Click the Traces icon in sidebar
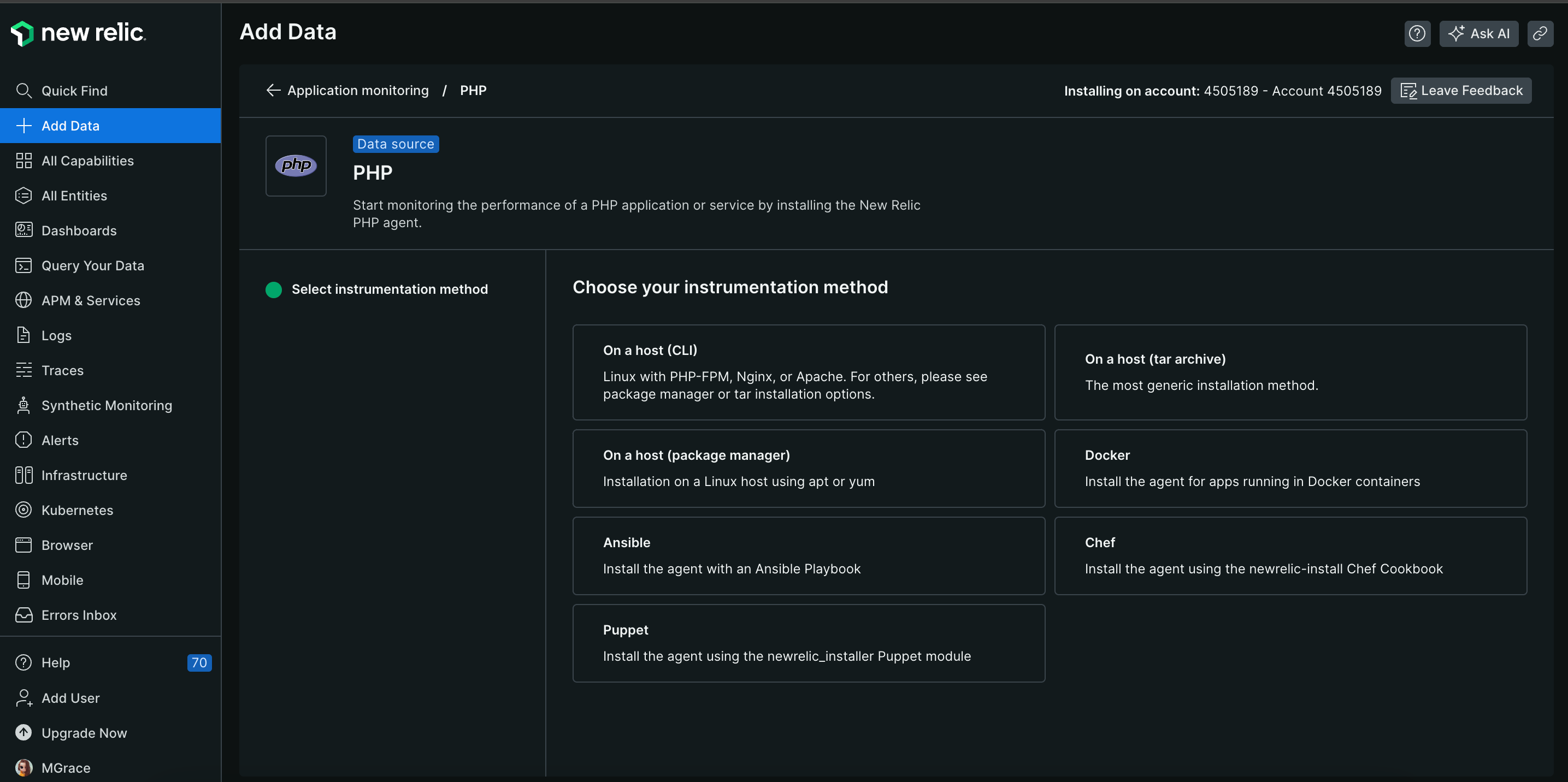Screen dimensions: 1568x782 [23, 370]
